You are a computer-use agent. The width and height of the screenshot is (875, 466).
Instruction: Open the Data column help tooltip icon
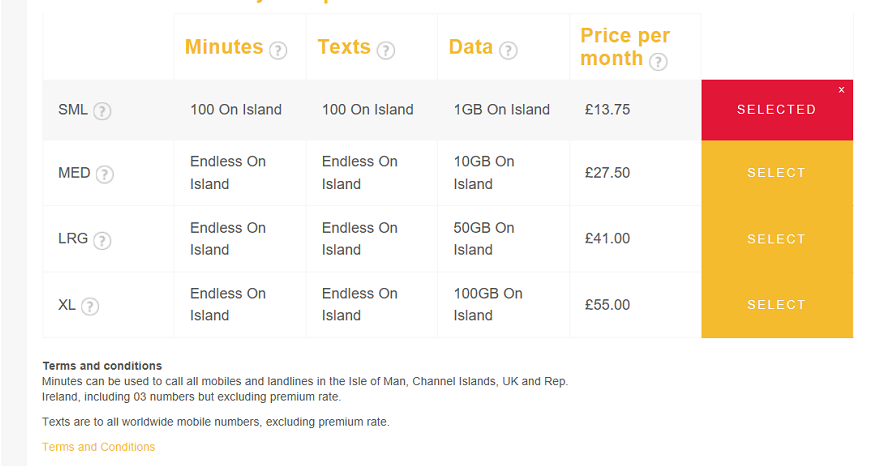(x=508, y=51)
